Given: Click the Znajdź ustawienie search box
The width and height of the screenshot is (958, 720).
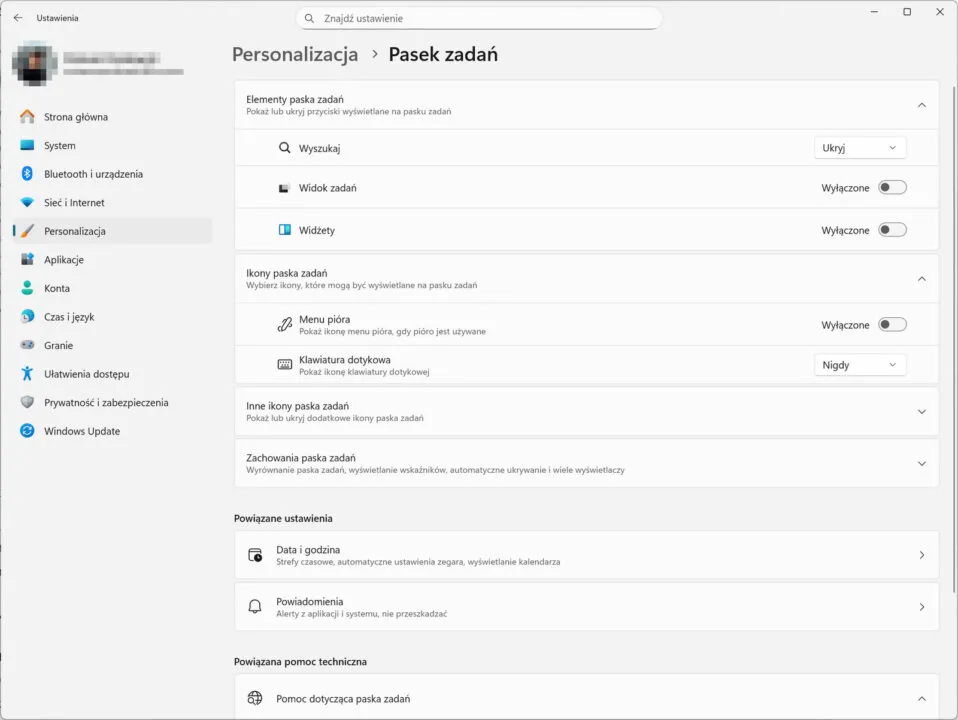Looking at the screenshot, I should point(480,18).
